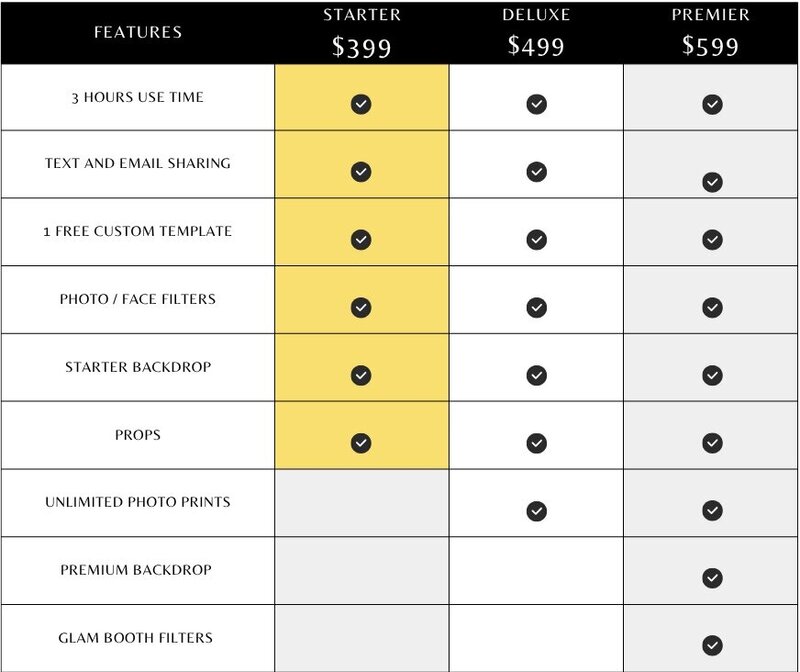This screenshot has width=800, height=672.
Task: Click the yellow Starter cell for Starter Backdrop
Action: pyautogui.click(x=362, y=367)
